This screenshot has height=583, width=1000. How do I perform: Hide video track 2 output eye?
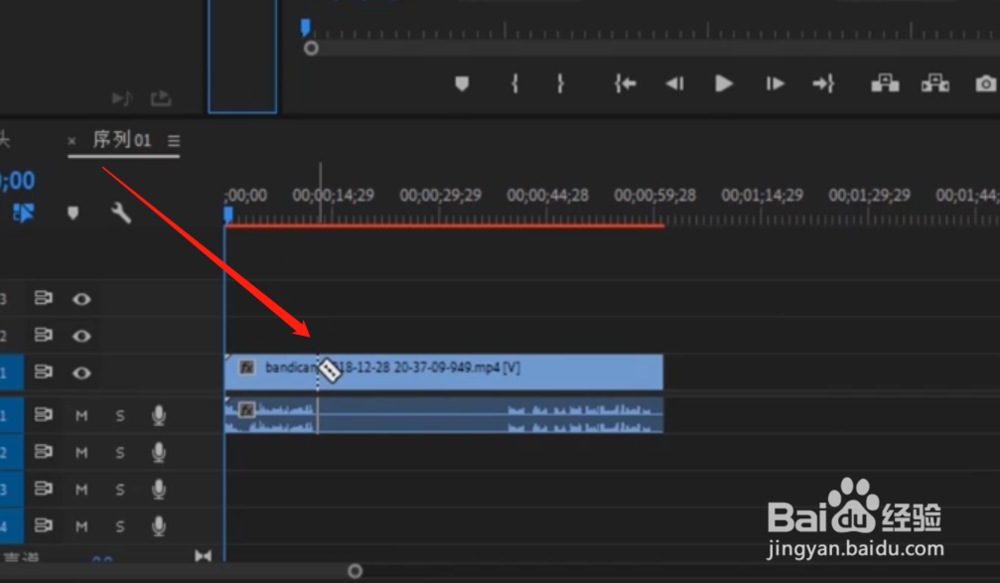pyautogui.click(x=82, y=336)
